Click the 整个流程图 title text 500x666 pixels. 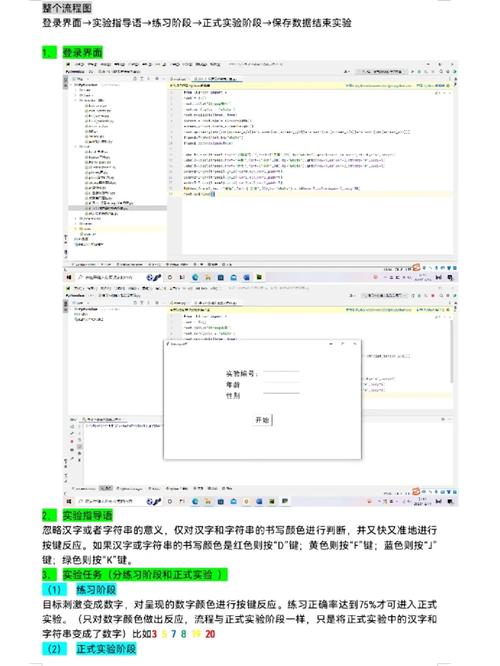67,8
